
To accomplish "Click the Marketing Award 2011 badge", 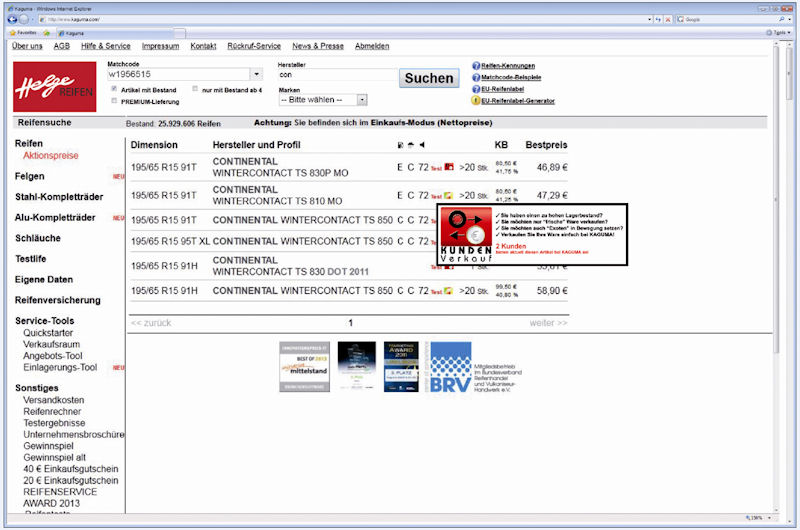I will point(401,367).
